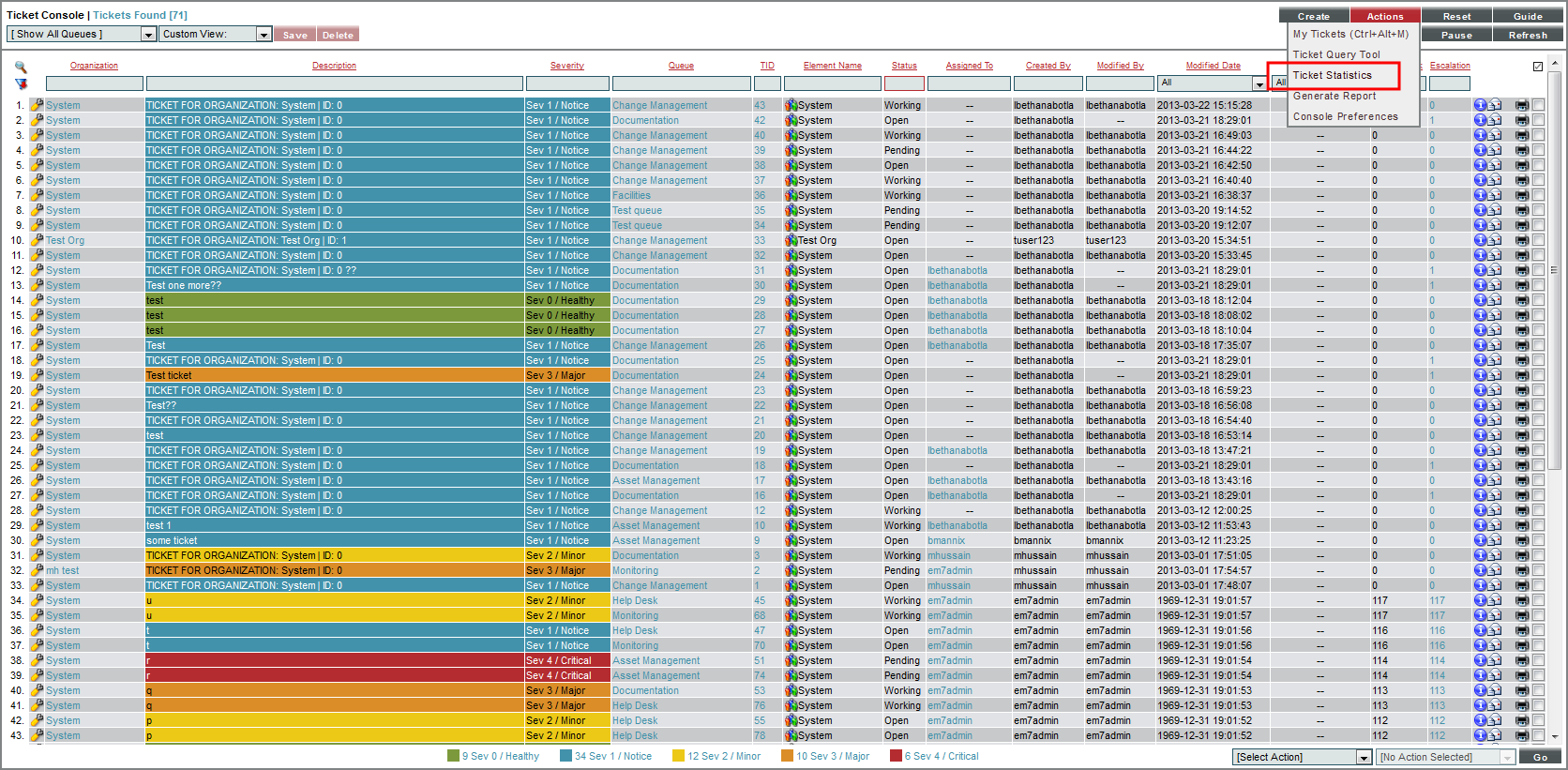
Task: Click the print icon in row 5
Action: (x=1521, y=165)
